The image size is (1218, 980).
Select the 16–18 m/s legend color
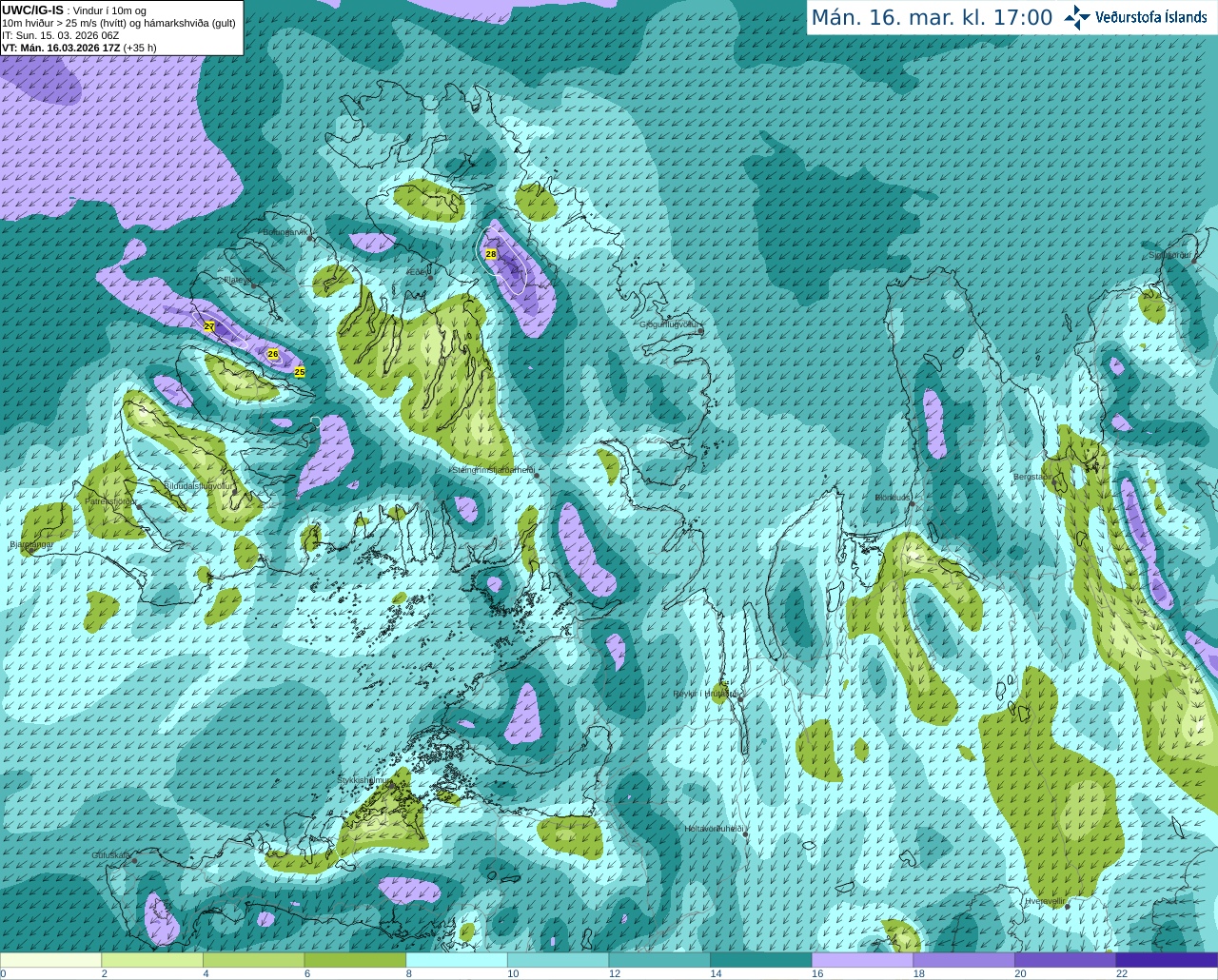[x=862, y=960]
